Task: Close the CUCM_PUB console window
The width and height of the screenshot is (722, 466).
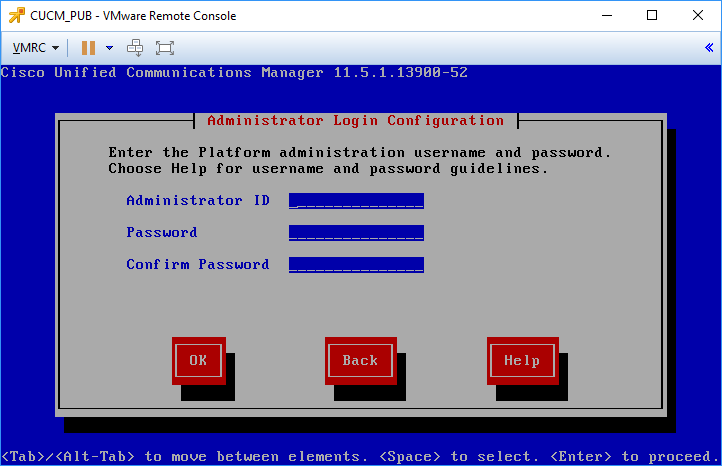Action: click(x=698, y=16)
